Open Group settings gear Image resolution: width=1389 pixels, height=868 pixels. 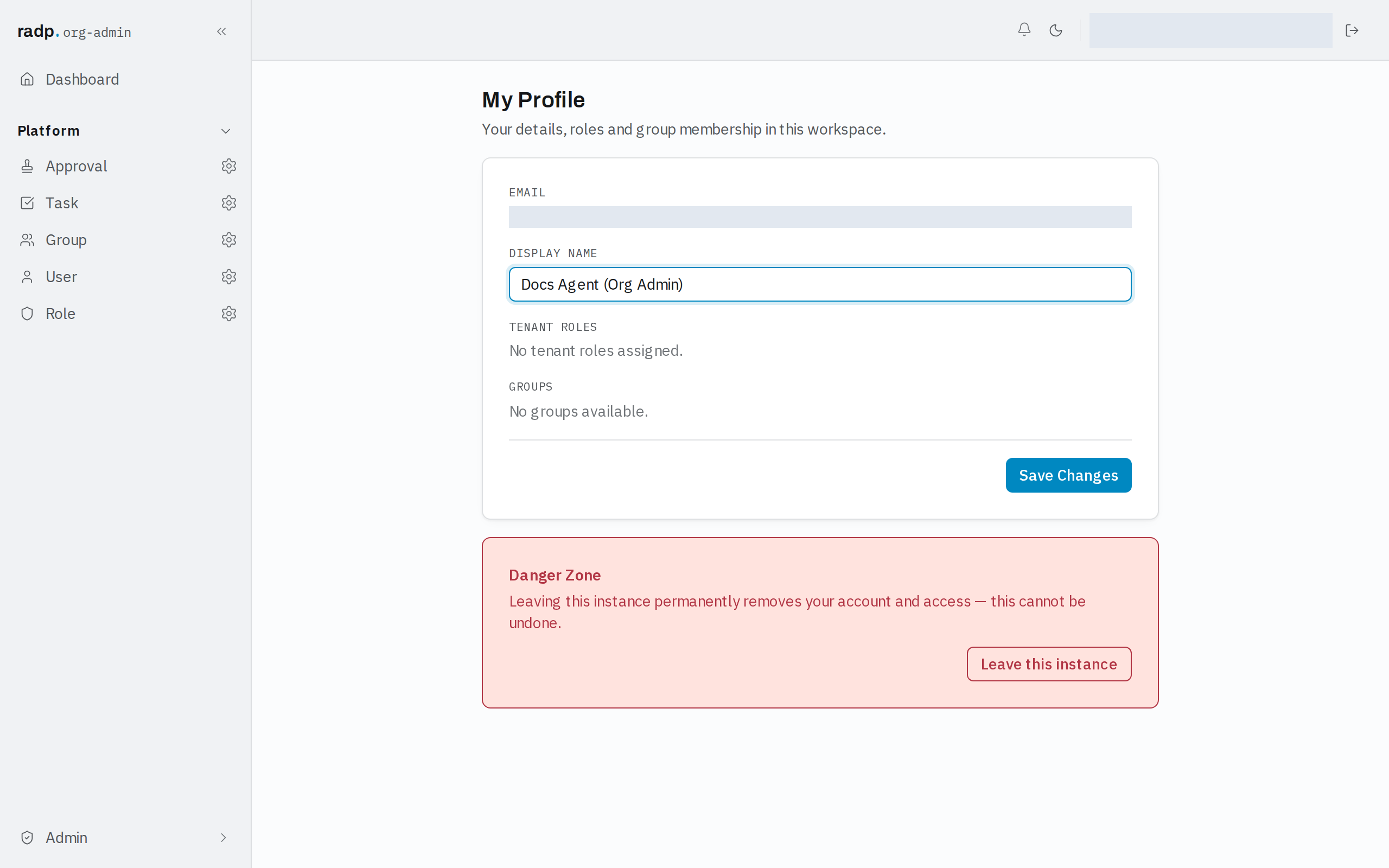228,240
